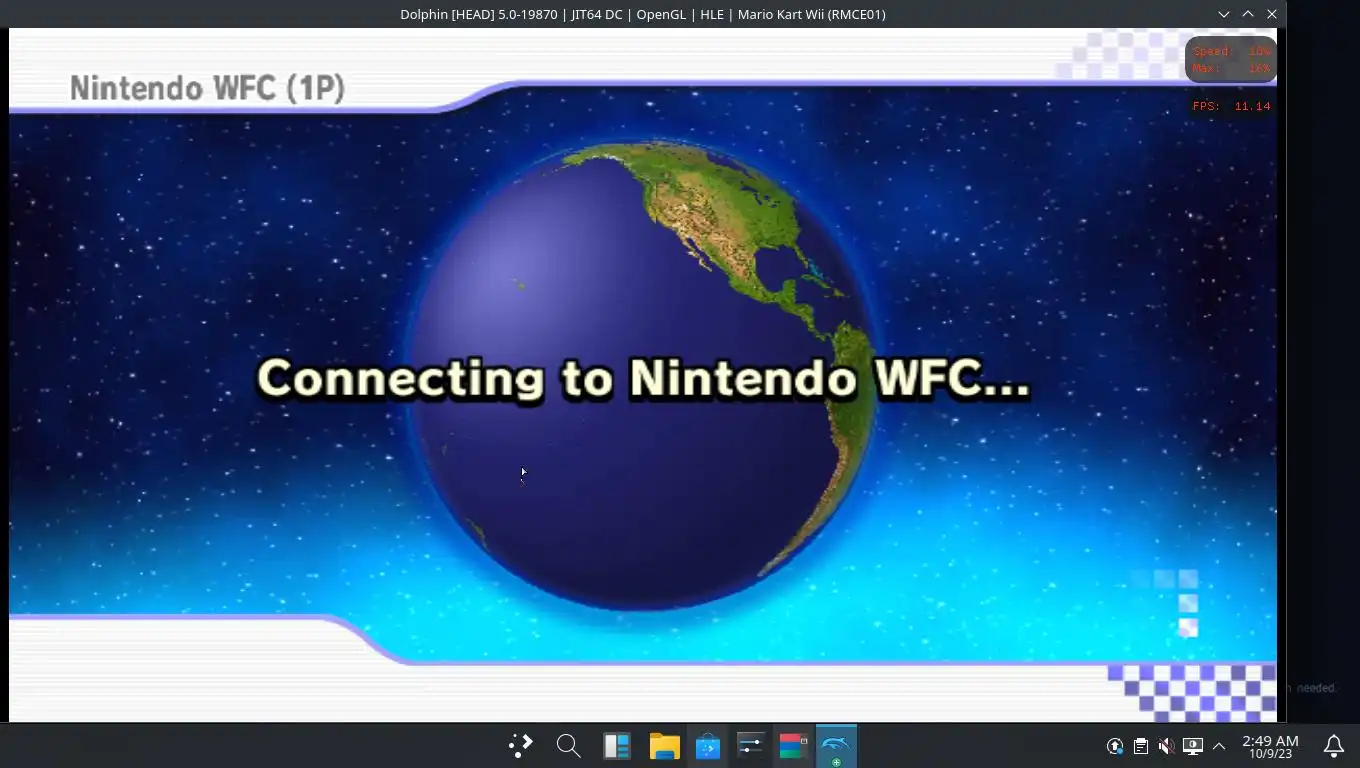Minimize the Dolphin emulator window
Screen dimensions: 1360x768
coord(1224,14)
